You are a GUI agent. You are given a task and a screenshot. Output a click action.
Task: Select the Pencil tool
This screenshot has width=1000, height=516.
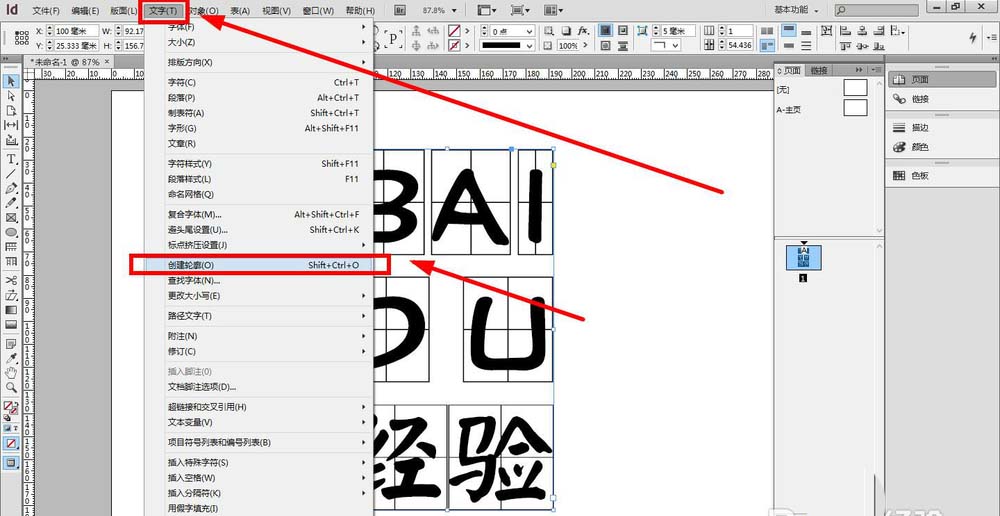coord(11,203)
